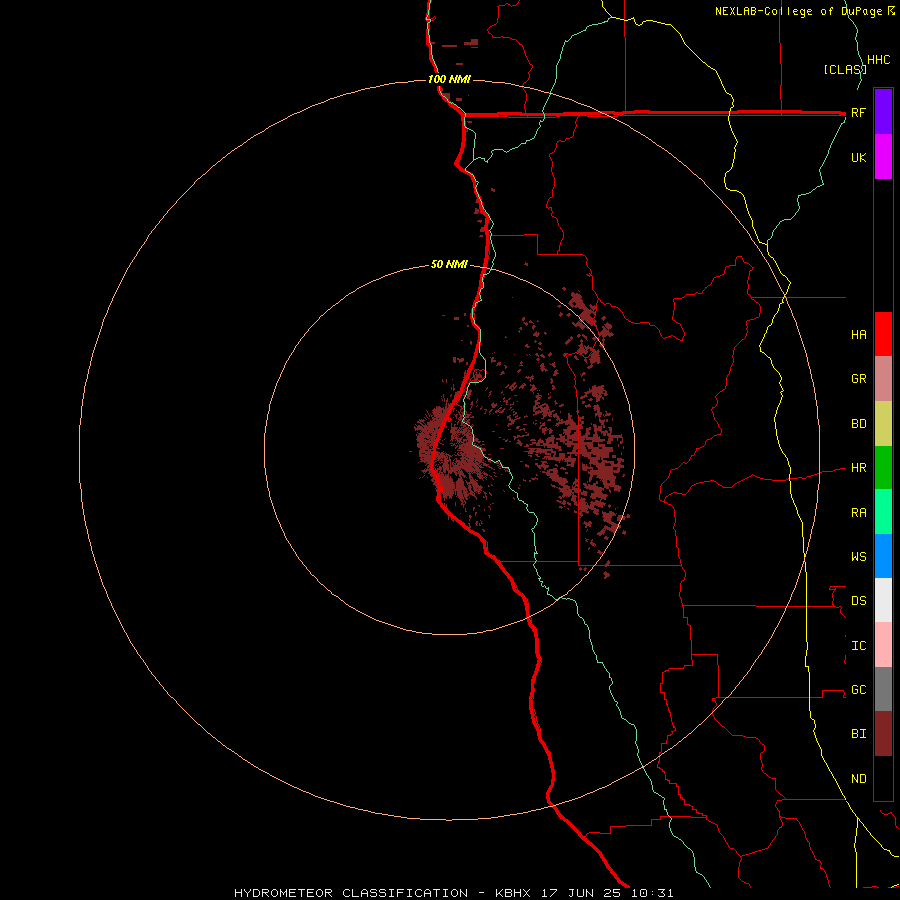
Task: Click the DS legend label
Action: pos(858,600)
